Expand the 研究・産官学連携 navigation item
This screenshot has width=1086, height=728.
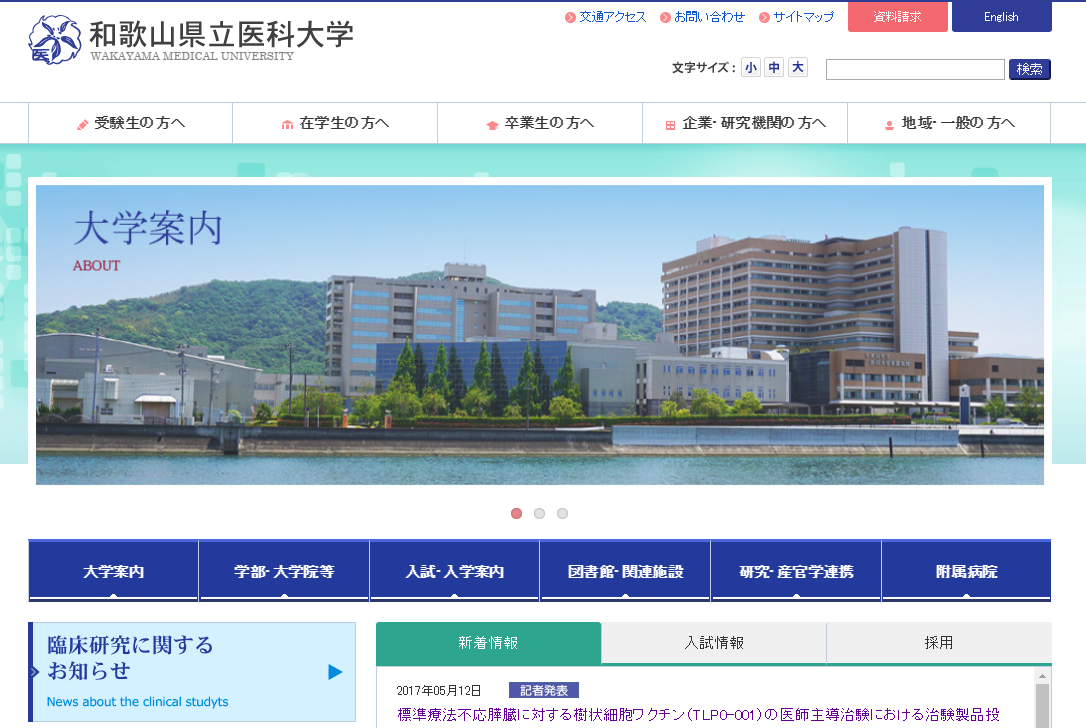point(796,571)
